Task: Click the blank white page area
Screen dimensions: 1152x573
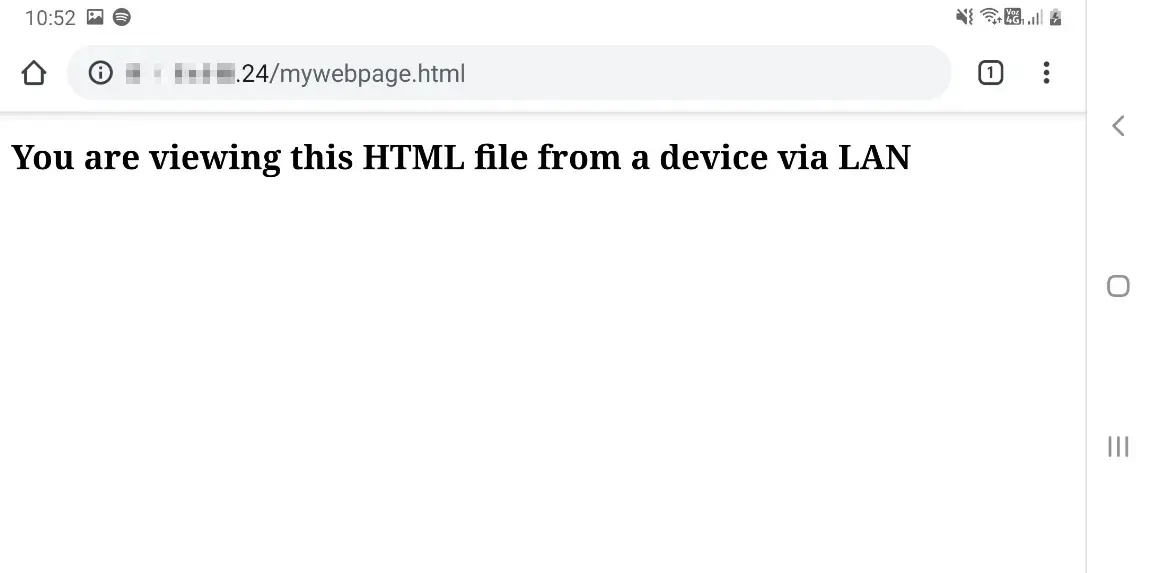Action: (540, 380)
